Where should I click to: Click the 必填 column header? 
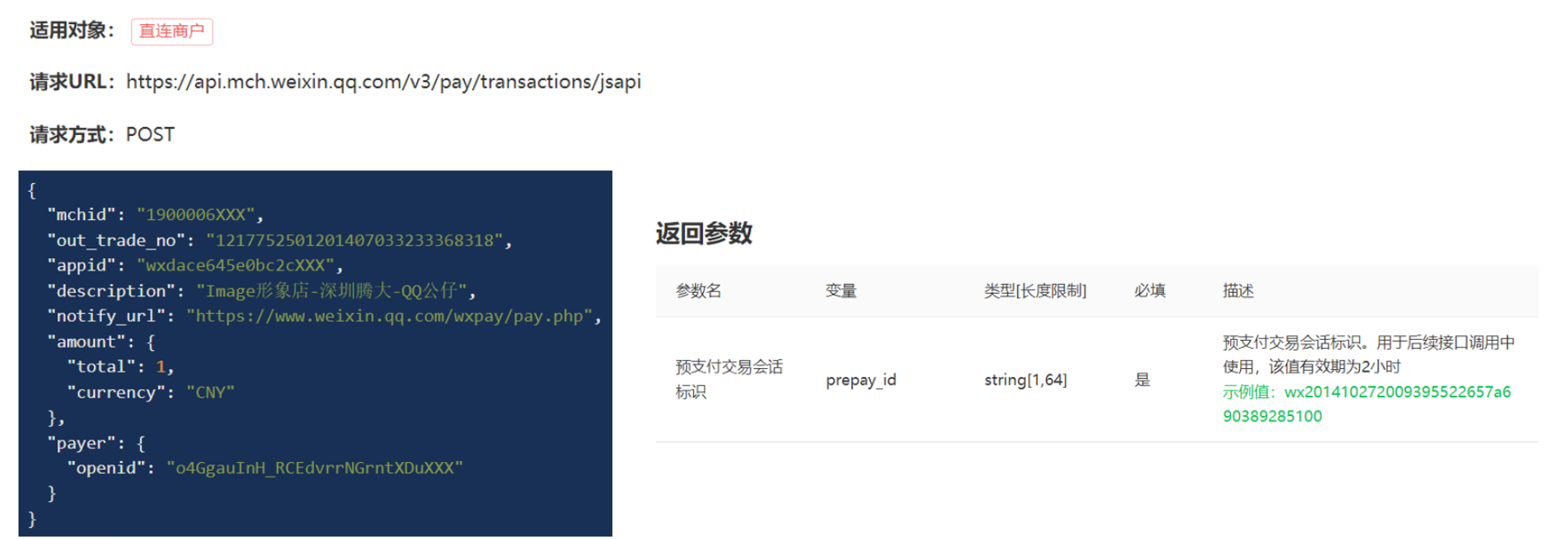coord(1149,291)
